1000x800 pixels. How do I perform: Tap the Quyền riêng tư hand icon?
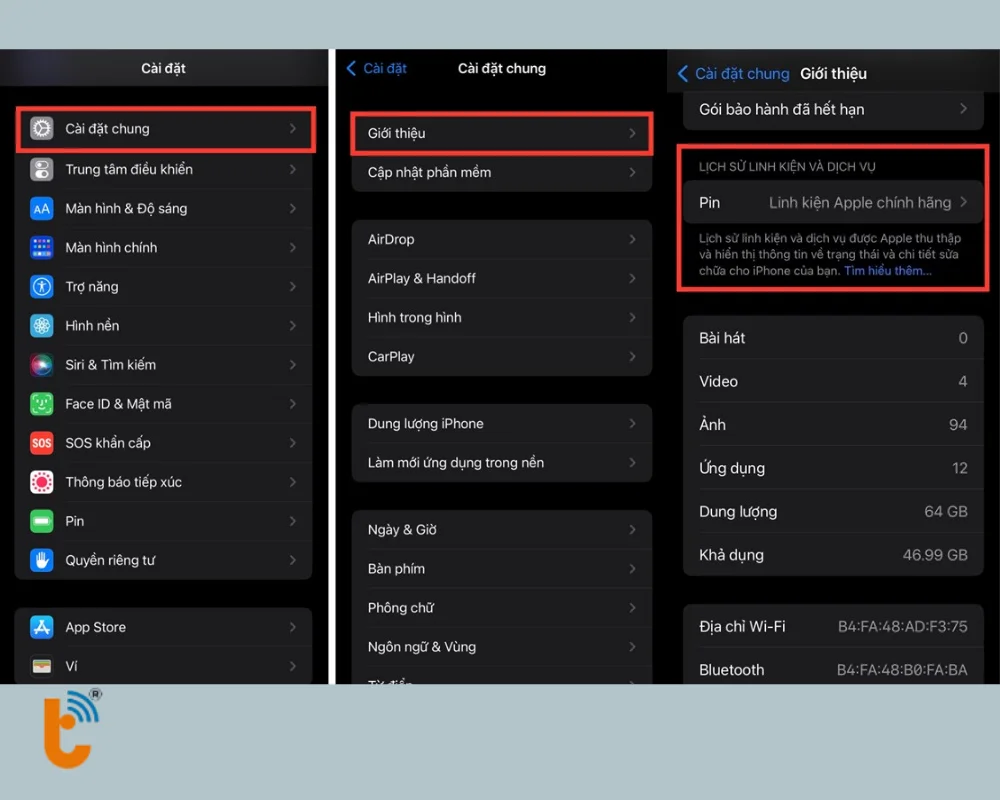click(41, 560)
